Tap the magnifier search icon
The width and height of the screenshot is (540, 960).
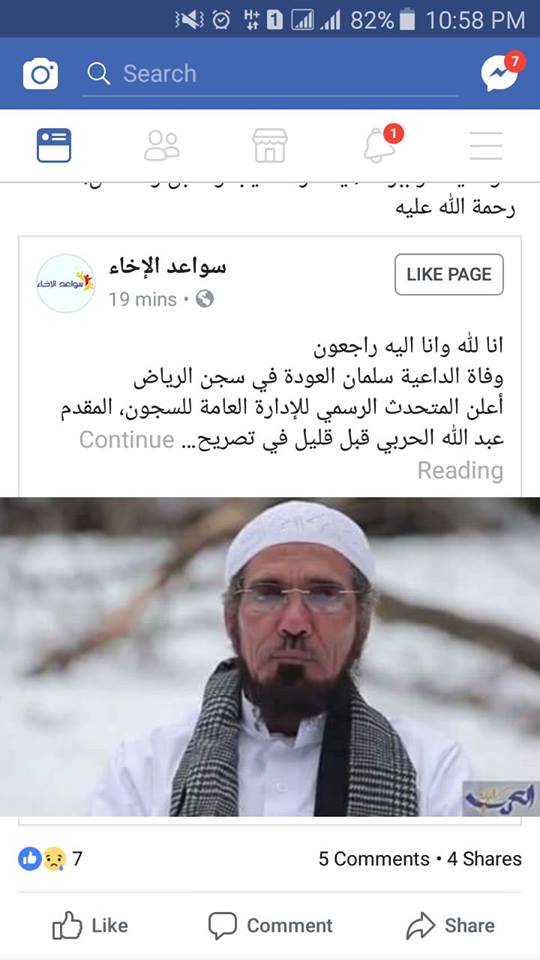[x=99, y=74]
